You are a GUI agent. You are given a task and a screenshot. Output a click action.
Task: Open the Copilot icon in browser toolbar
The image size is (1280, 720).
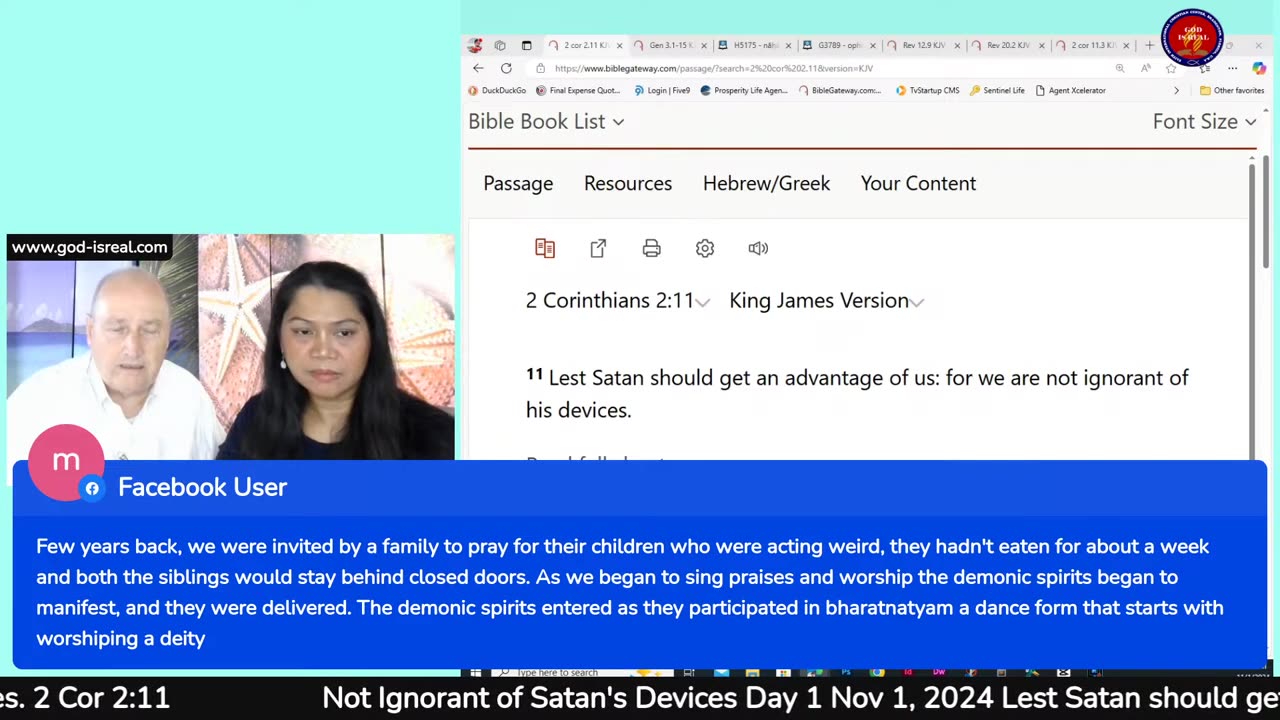point(1258,68)
